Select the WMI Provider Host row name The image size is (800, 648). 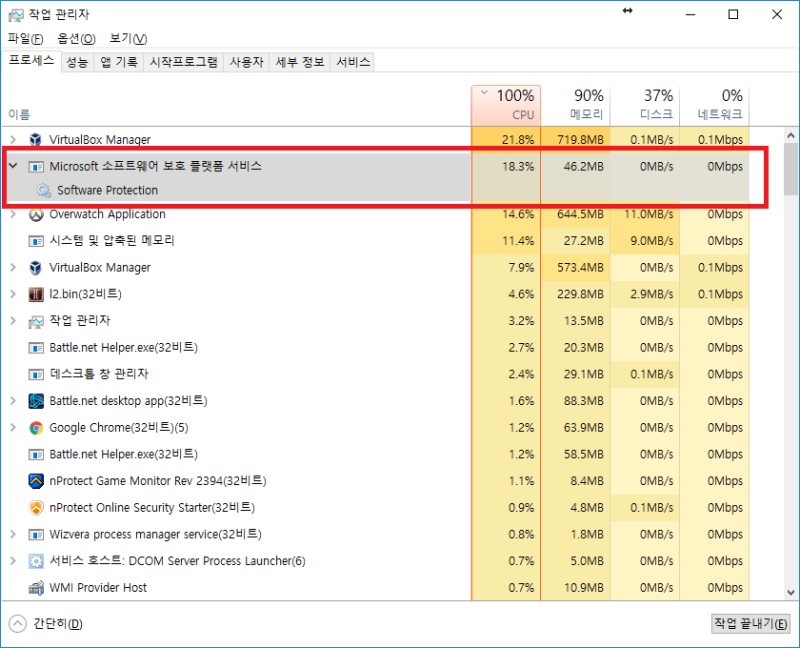[x=98, y=588]
